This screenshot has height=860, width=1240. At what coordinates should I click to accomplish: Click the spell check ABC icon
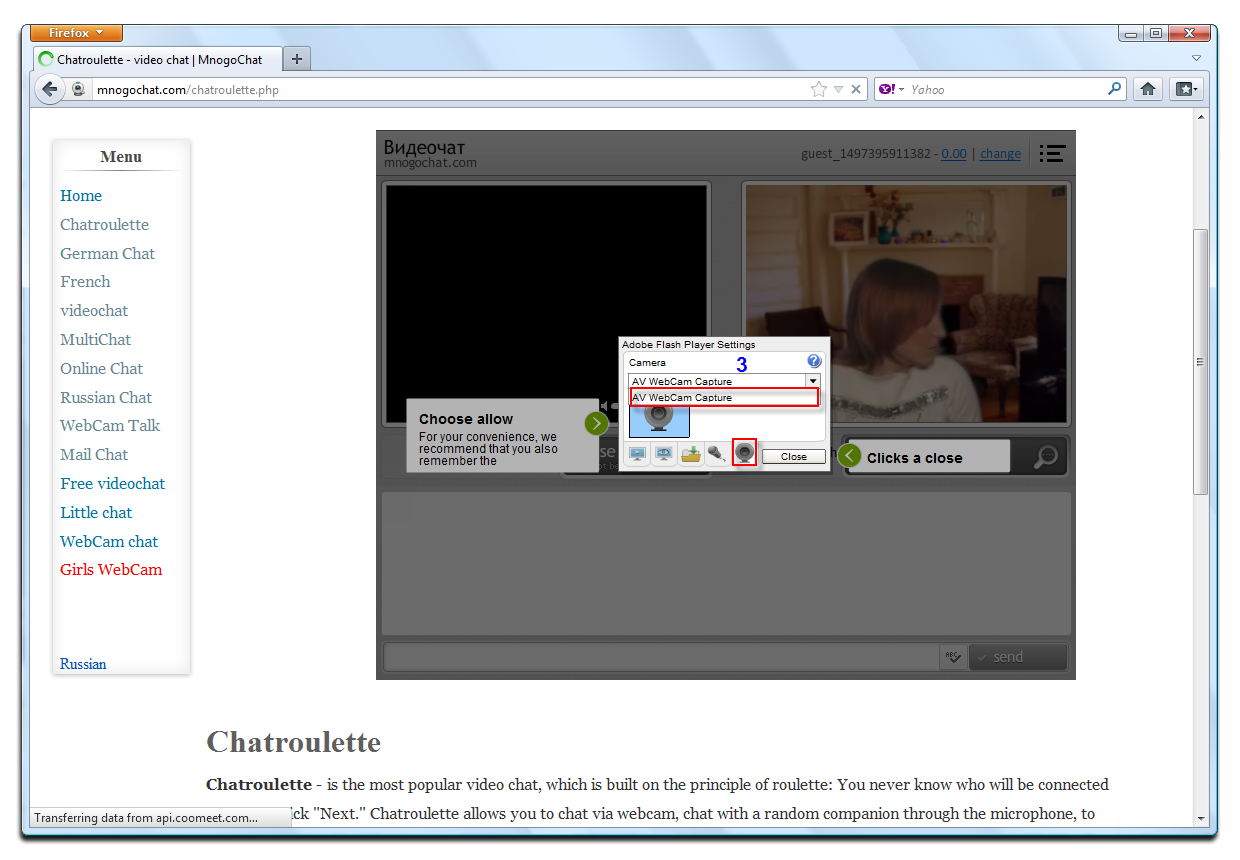[952, 657]
